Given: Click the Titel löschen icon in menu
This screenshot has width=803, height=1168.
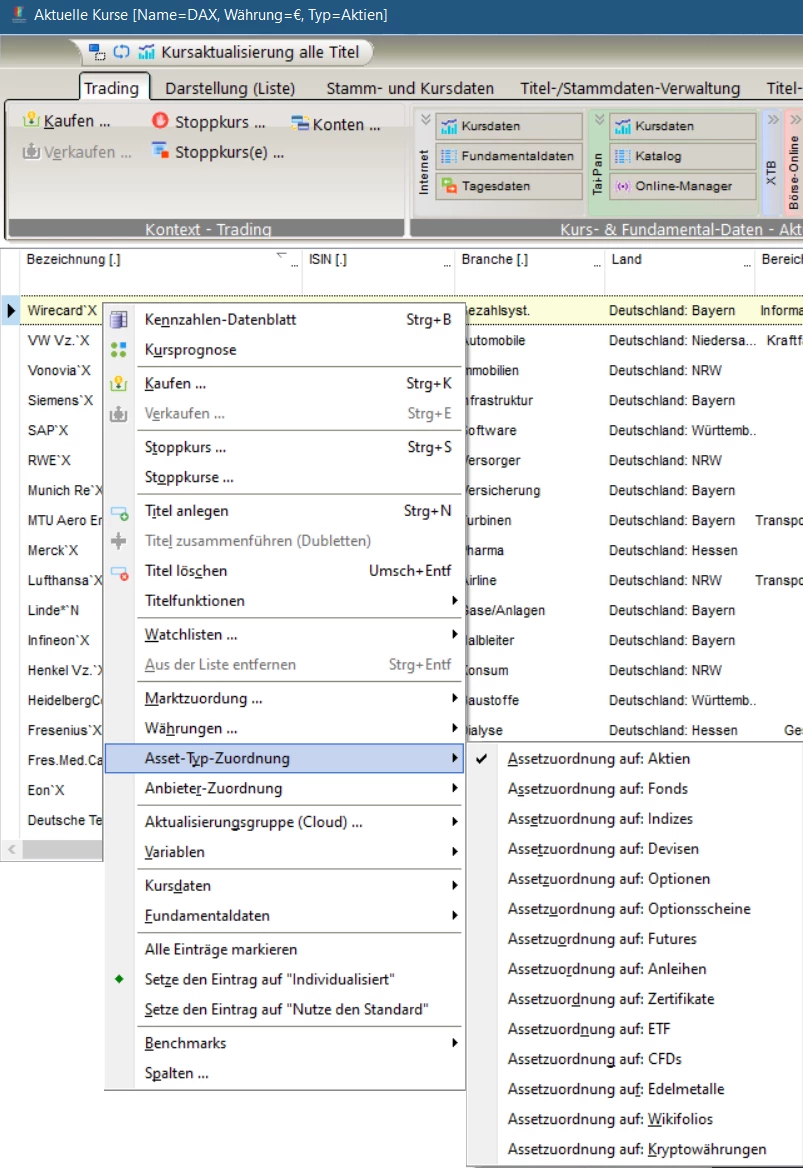Looking at the screenshot, I should 118,573.
